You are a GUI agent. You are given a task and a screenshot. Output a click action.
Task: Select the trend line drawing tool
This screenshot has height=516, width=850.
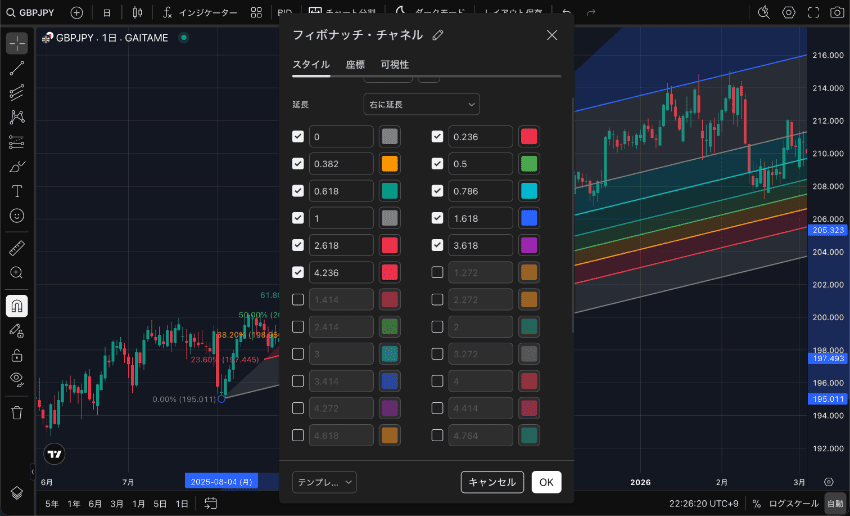(17, 68)
